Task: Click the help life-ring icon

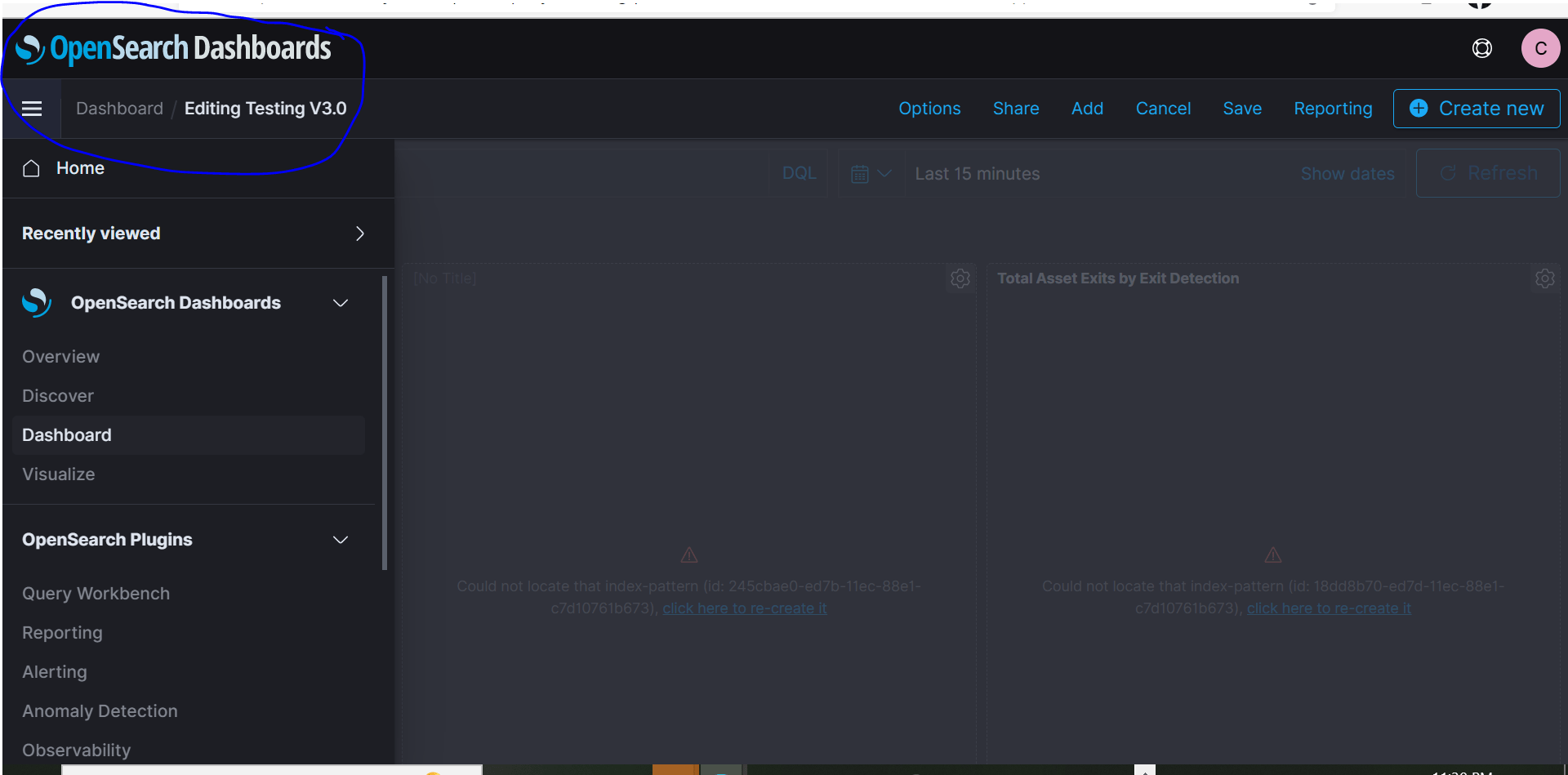Action: point(1482,48)
